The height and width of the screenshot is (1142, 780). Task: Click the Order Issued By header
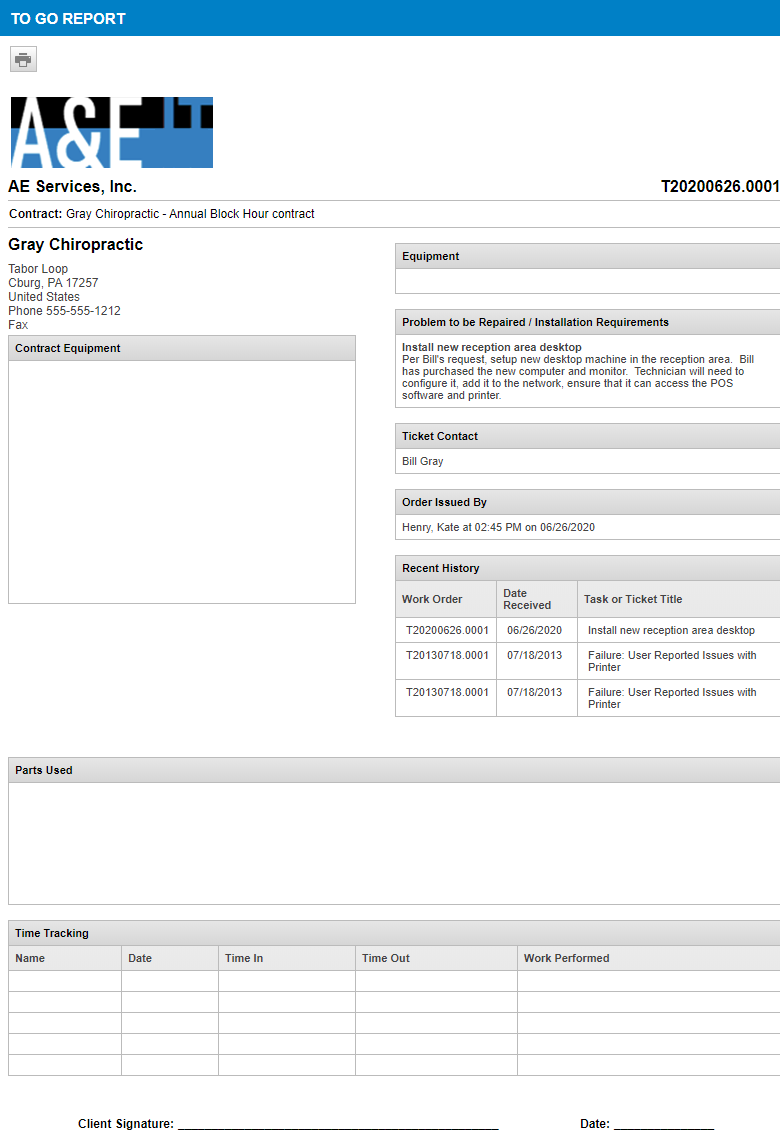(x=587, y=503)
